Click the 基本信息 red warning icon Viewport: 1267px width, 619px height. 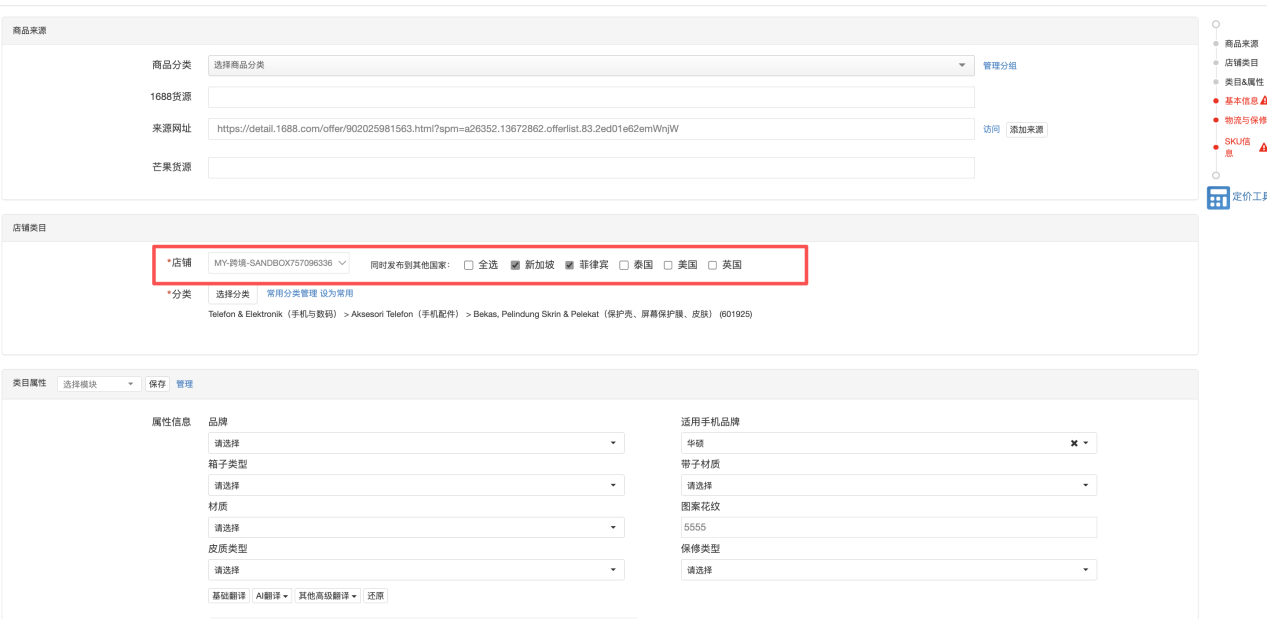pyautogui.click(x=1262, y=101)
